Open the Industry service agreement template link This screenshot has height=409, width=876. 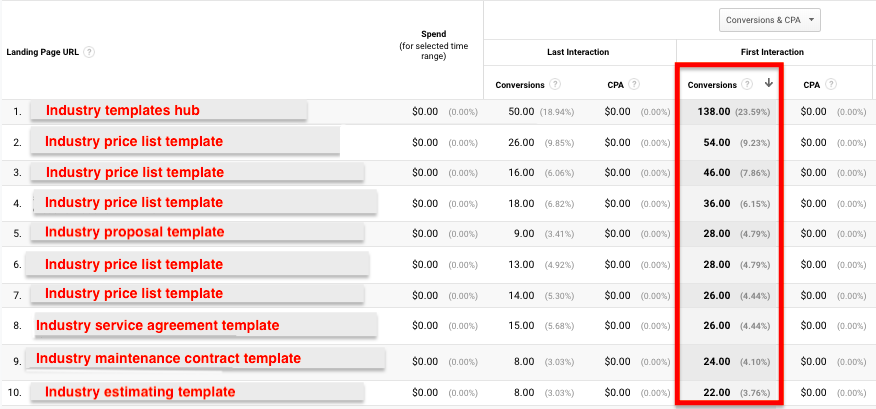point(158,325)
